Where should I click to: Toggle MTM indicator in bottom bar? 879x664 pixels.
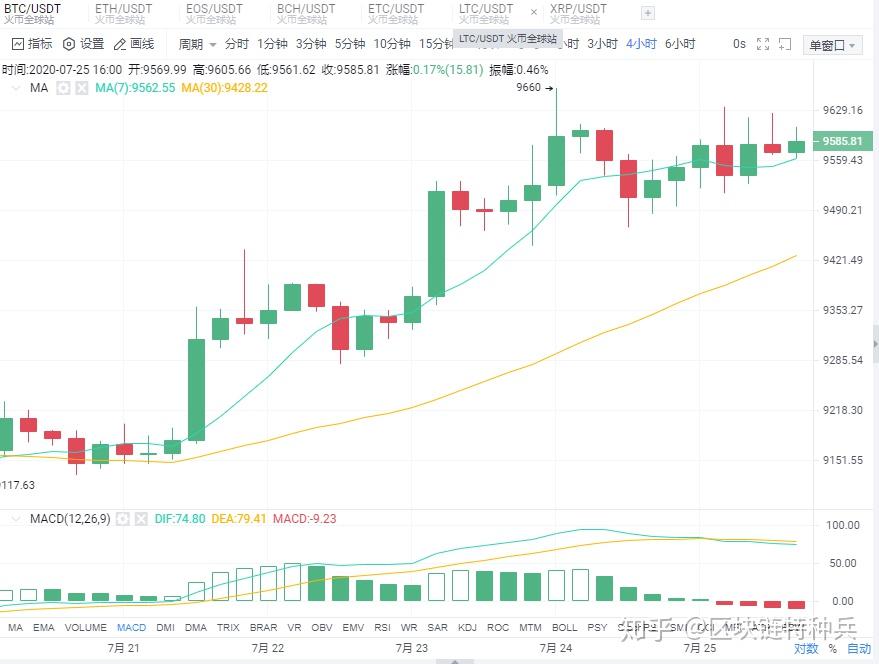click(530, 628)
